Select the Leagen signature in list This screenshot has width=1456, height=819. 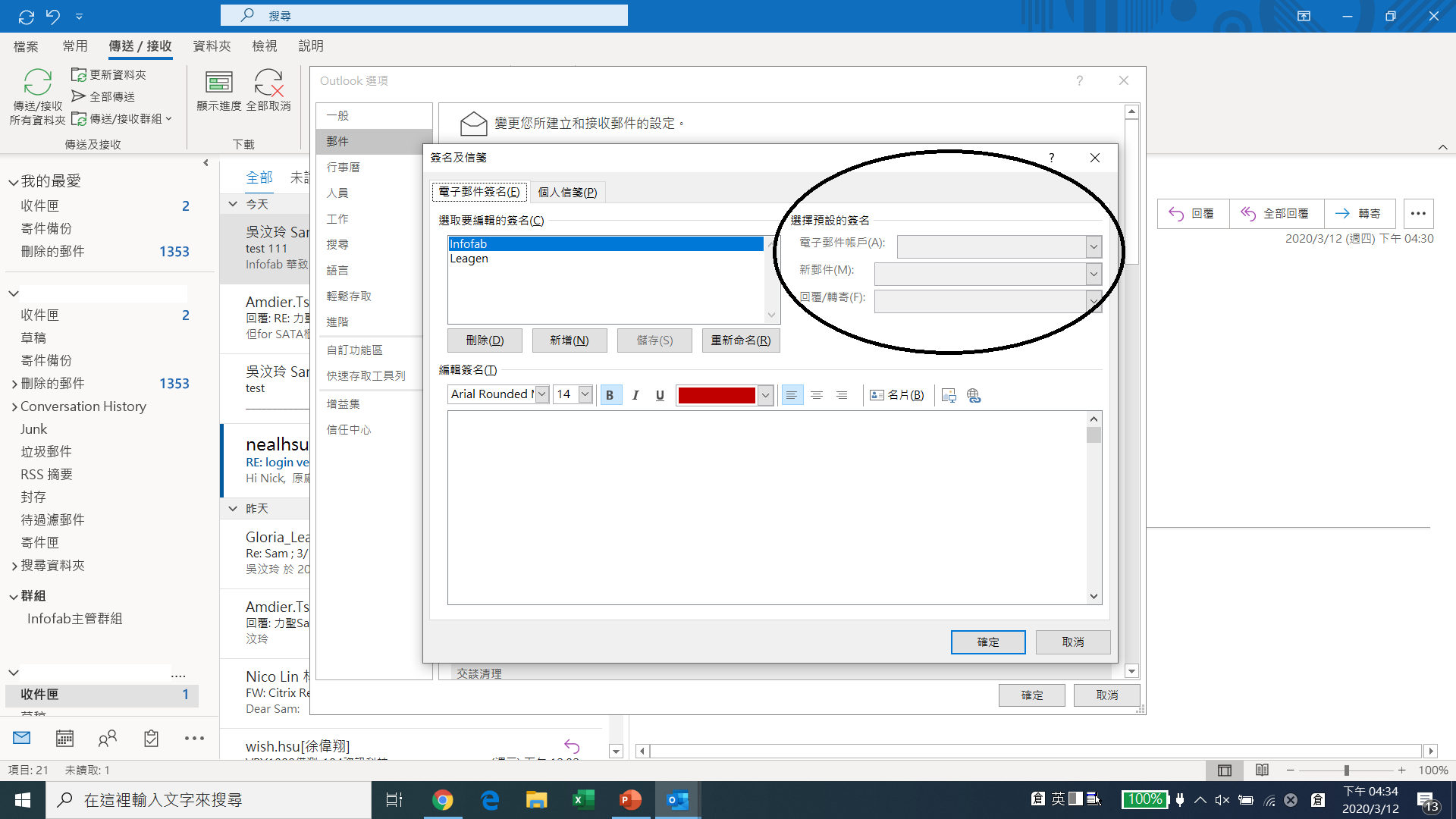point(469,259)
